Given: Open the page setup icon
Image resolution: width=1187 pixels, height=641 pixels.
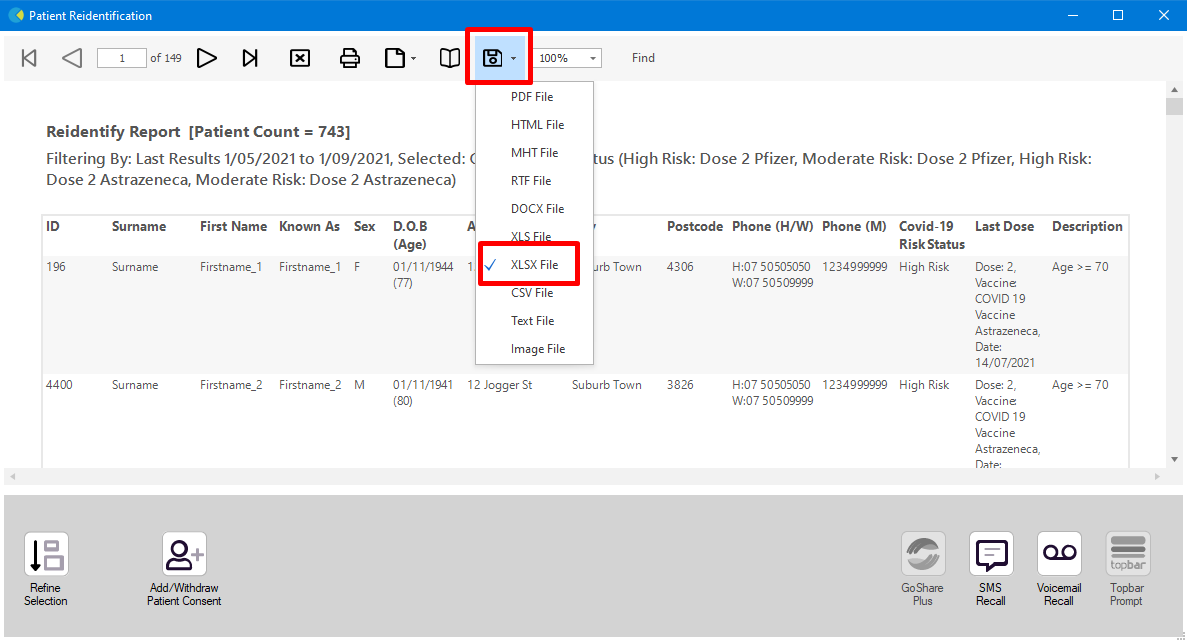Looking at the screenshot, I should click(395, 58).
